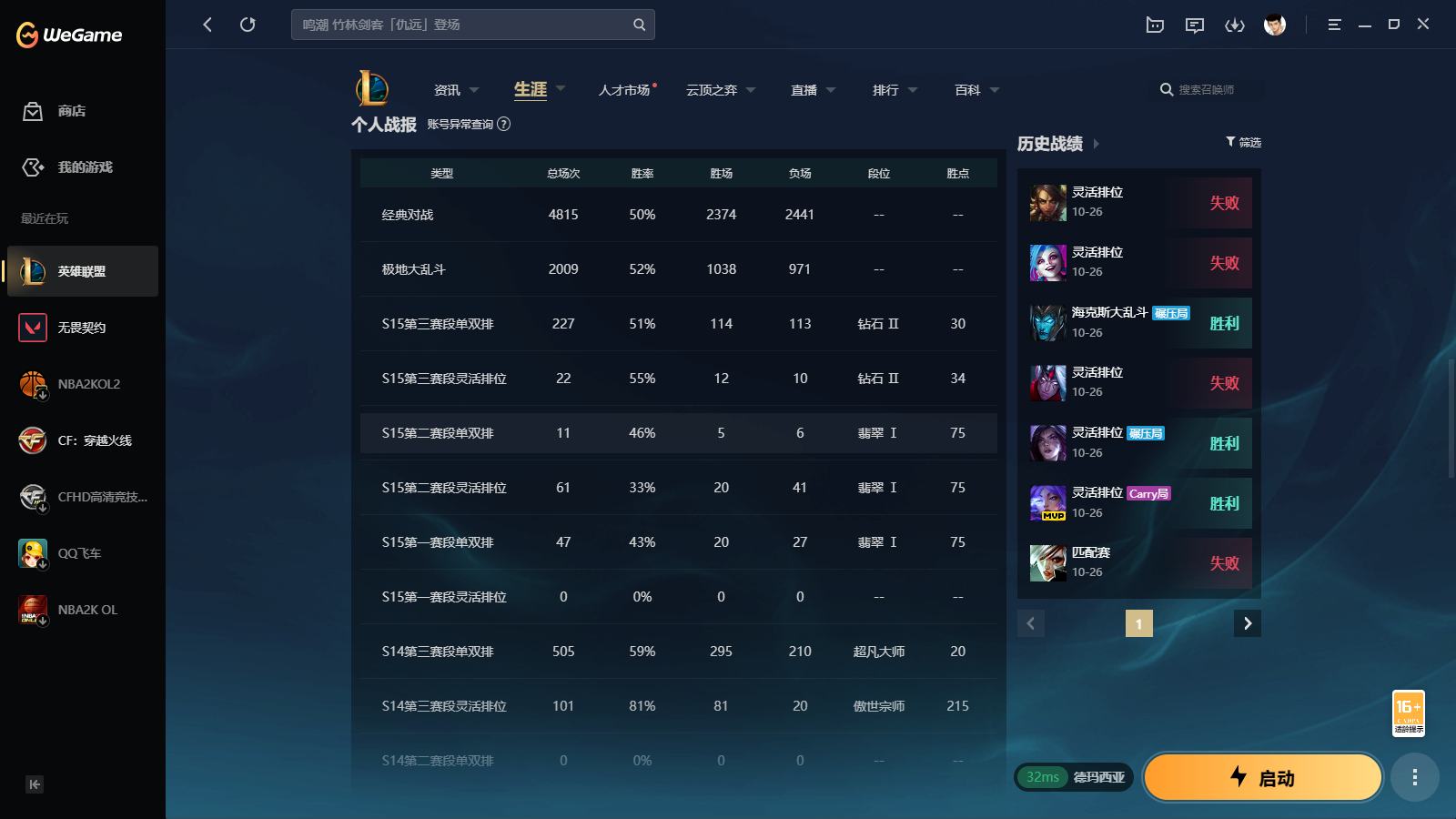
Task: Select the S15第一赛段灵活排位 row
Action: click(x=679, y=597)
